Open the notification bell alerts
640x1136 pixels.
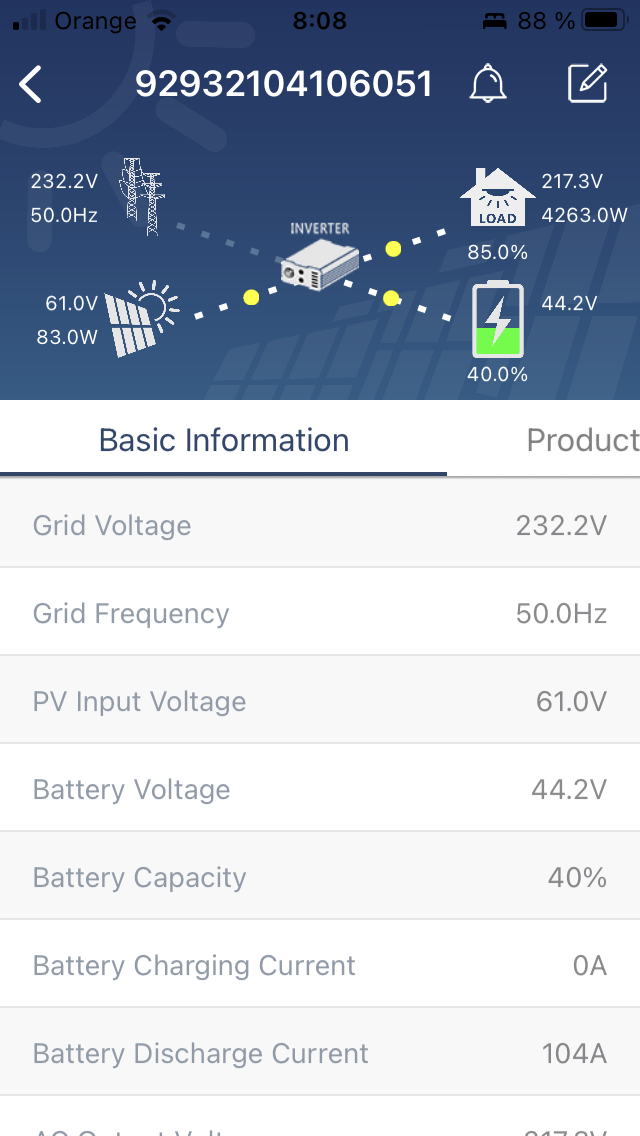click(x=488, y=85)
